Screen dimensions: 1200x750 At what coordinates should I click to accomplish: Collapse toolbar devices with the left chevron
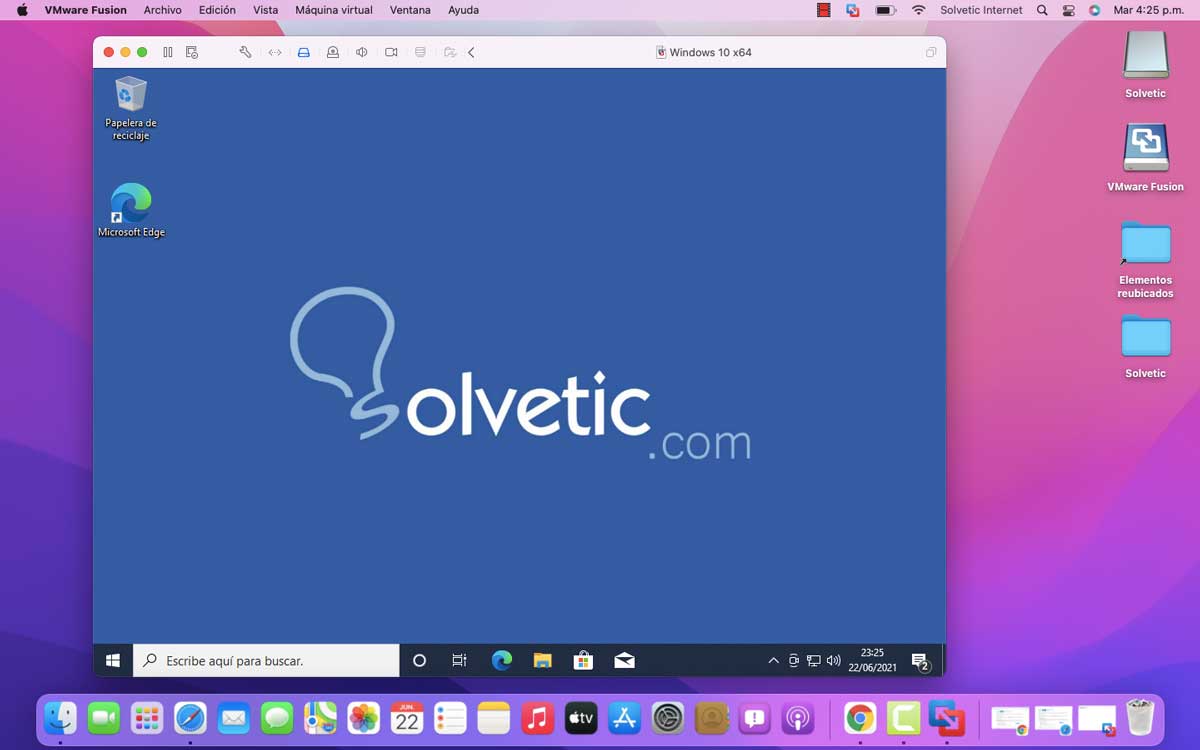coord(471,52)
